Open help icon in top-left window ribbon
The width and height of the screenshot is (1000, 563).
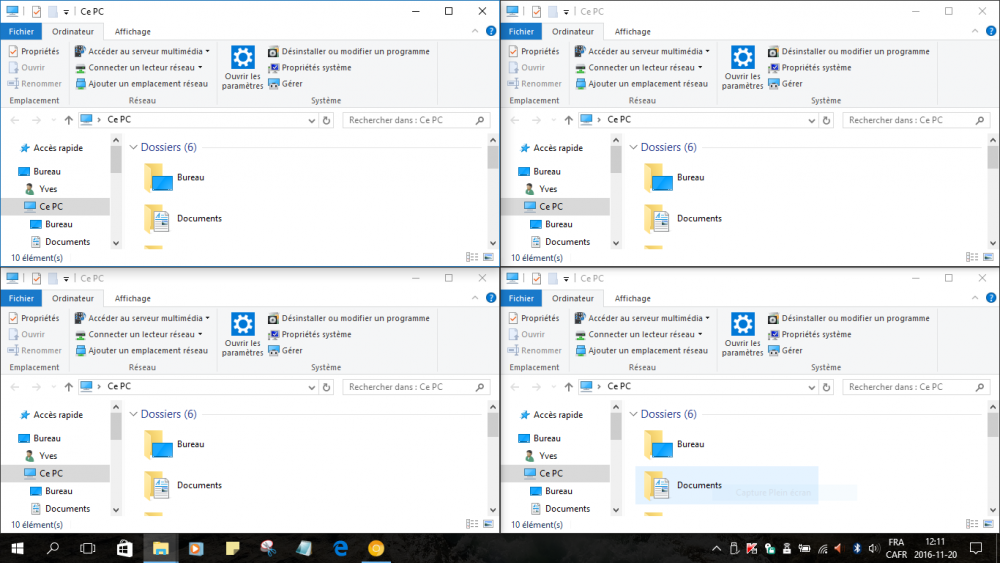pos(490,31)
